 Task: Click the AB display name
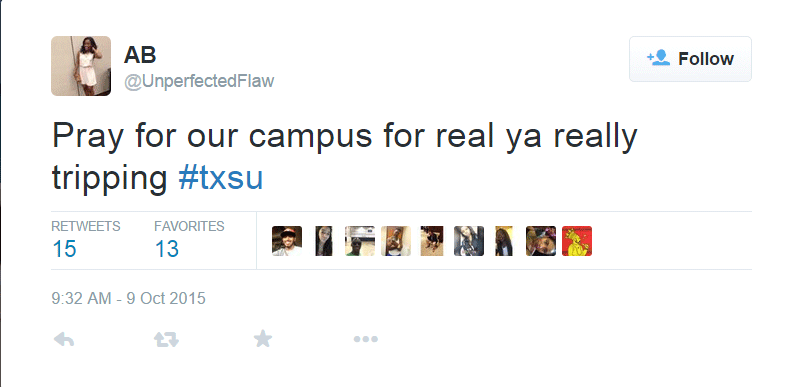[140, 55]
